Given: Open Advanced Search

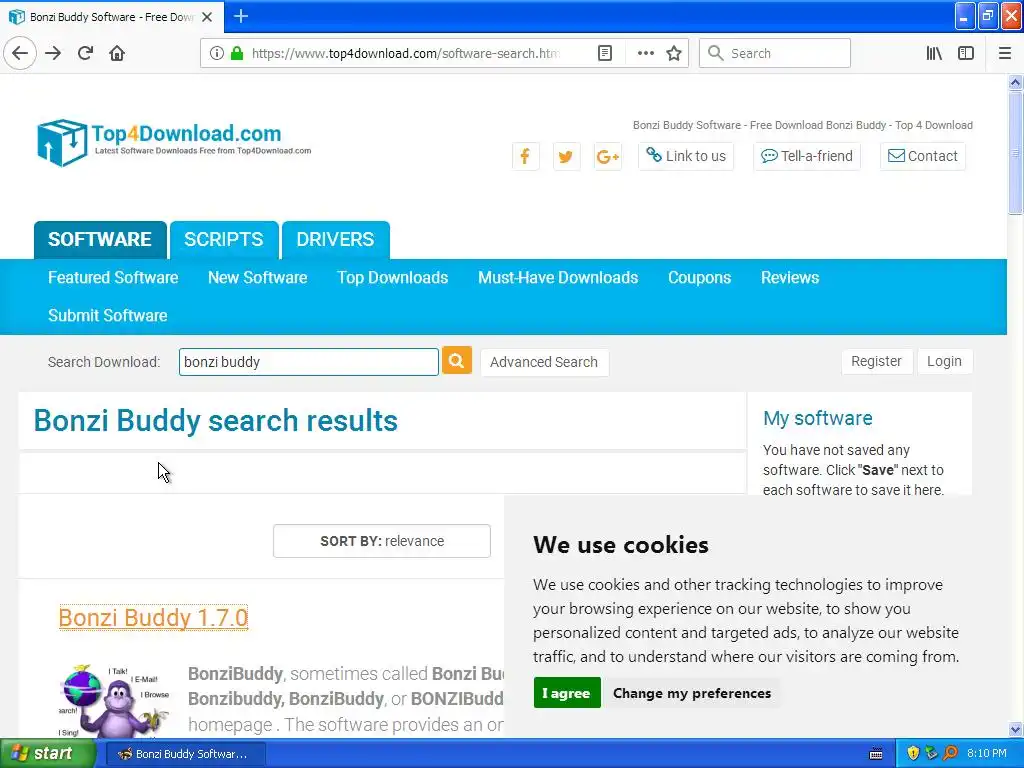Looking at the screenshot, I should point(544,362).
